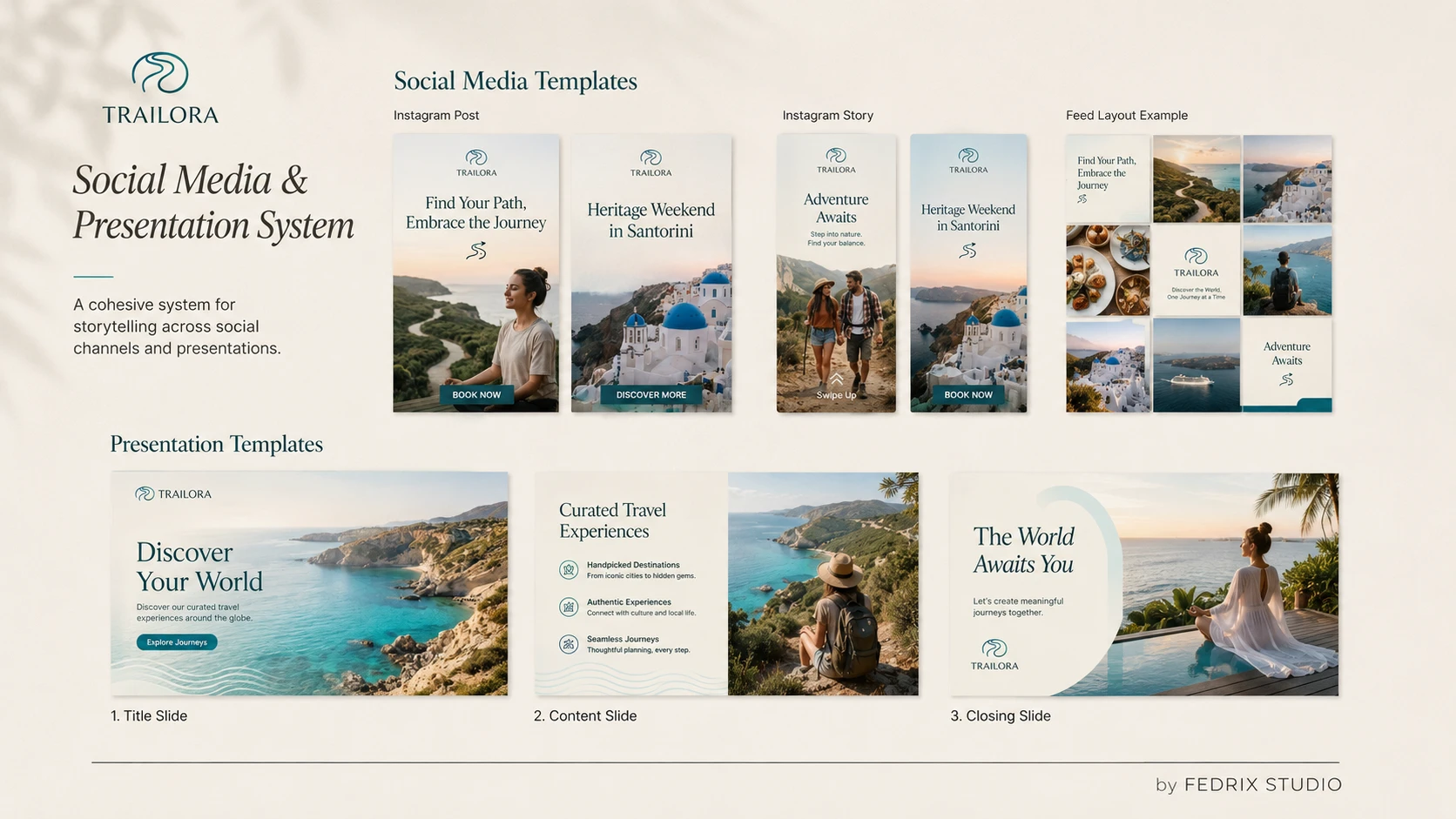
Task: Open The World Awaits You closing slide
Action: point(1144,584)
